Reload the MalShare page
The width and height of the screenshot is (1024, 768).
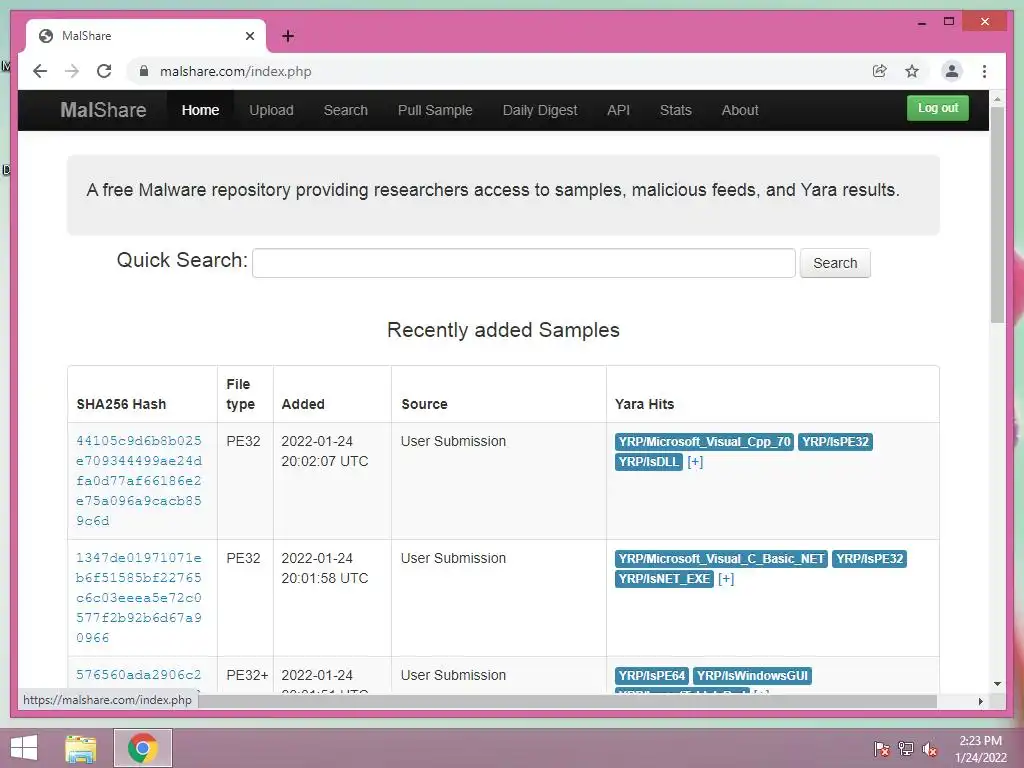pyautogui.click(x=104, y=71)
